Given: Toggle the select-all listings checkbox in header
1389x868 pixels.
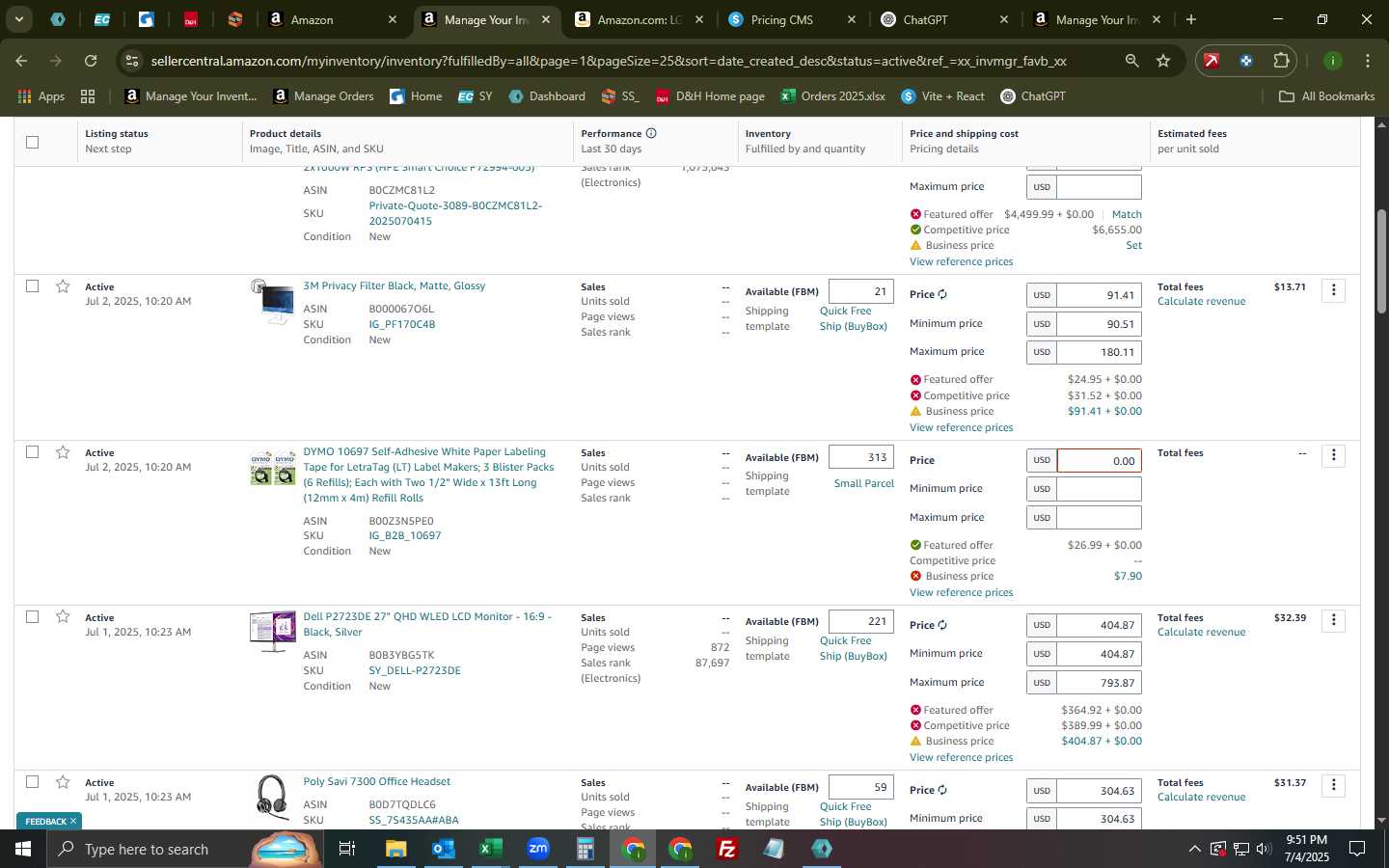Looking at the screenshot, I should [x=32, y=142].
